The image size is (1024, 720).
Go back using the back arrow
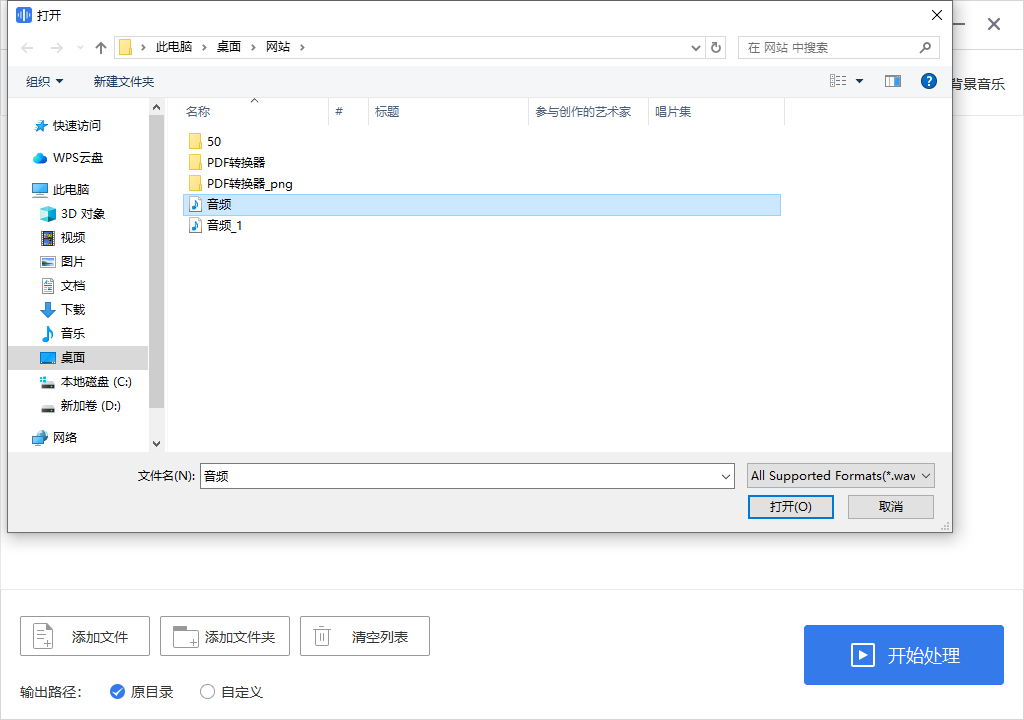click(x=27, y=48)
